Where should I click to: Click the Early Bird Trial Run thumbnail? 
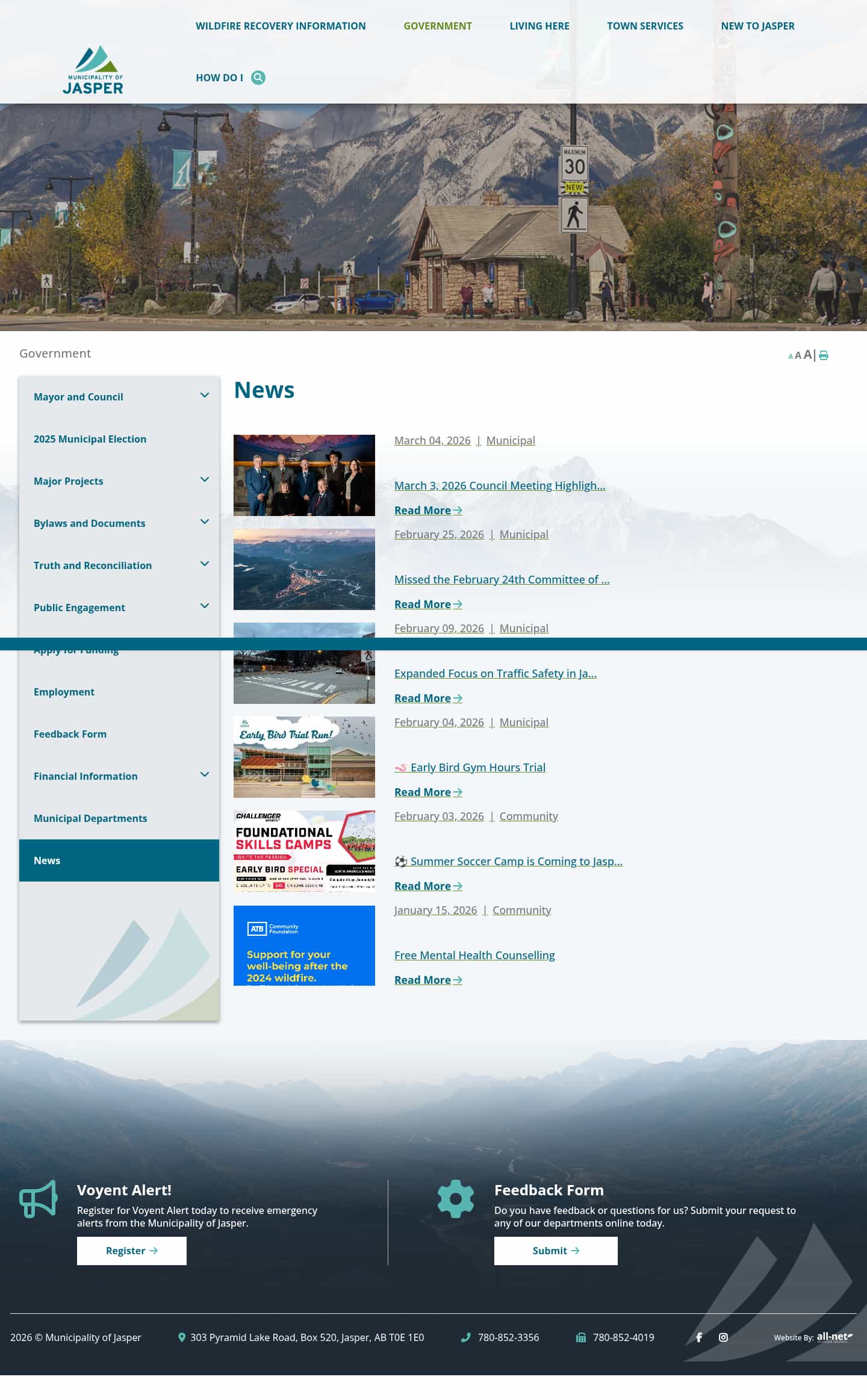(x=304, y=757)
